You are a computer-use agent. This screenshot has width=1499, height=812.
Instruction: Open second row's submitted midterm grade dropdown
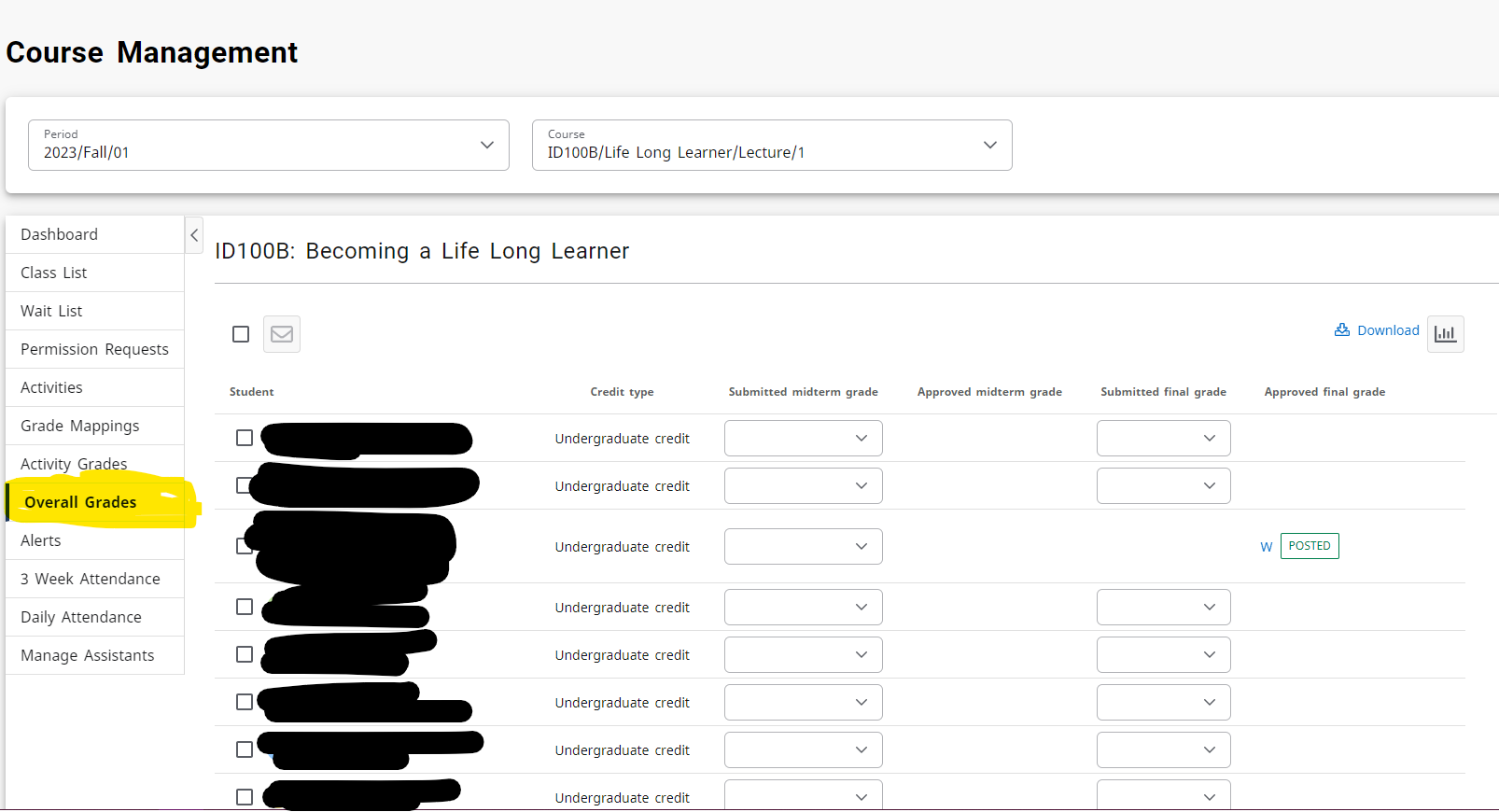click(x=804, y=485)
